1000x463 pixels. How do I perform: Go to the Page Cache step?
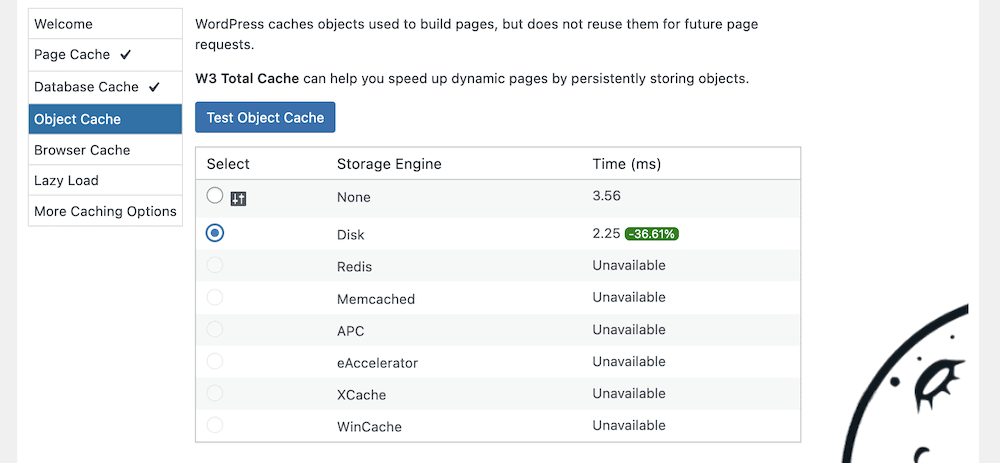coord(72,55)
